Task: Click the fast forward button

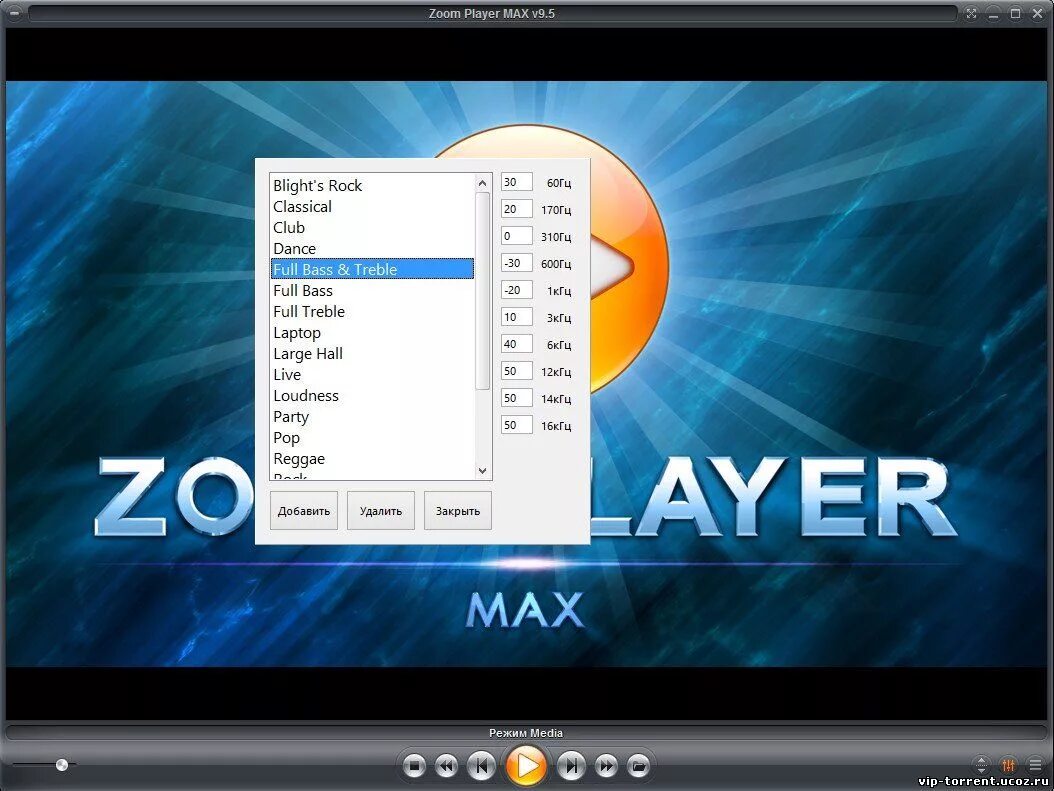Action: (x=606, y=765)
